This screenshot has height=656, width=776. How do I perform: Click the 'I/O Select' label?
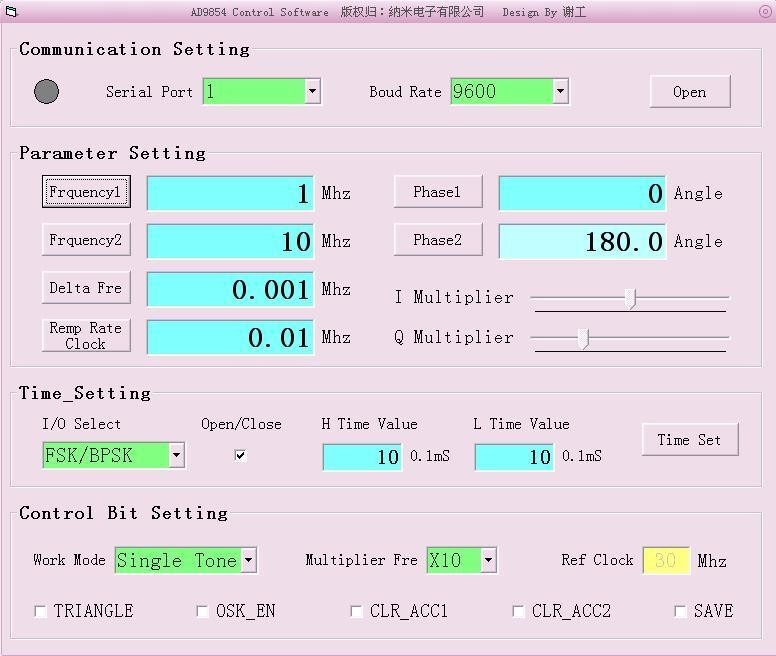pos(82,424)
